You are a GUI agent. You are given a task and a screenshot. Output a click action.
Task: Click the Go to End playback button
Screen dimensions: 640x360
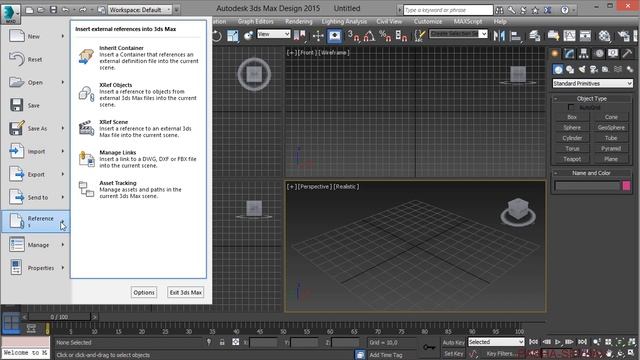coord(582,342)
